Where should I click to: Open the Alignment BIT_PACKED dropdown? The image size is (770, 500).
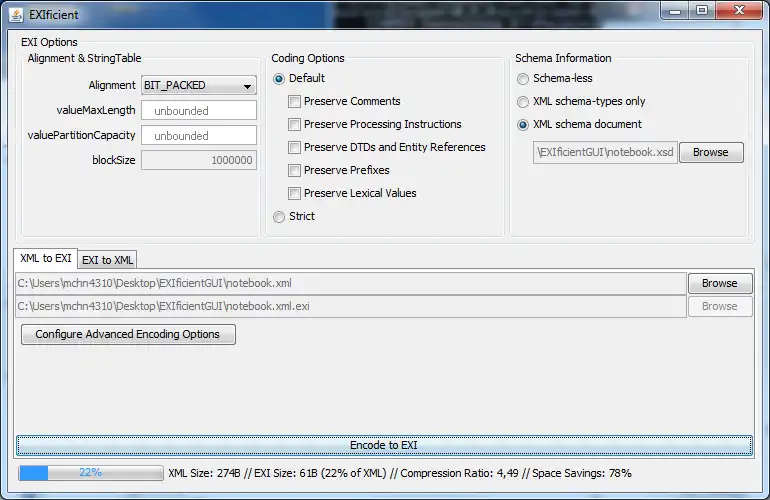click(x=198, y=85)
